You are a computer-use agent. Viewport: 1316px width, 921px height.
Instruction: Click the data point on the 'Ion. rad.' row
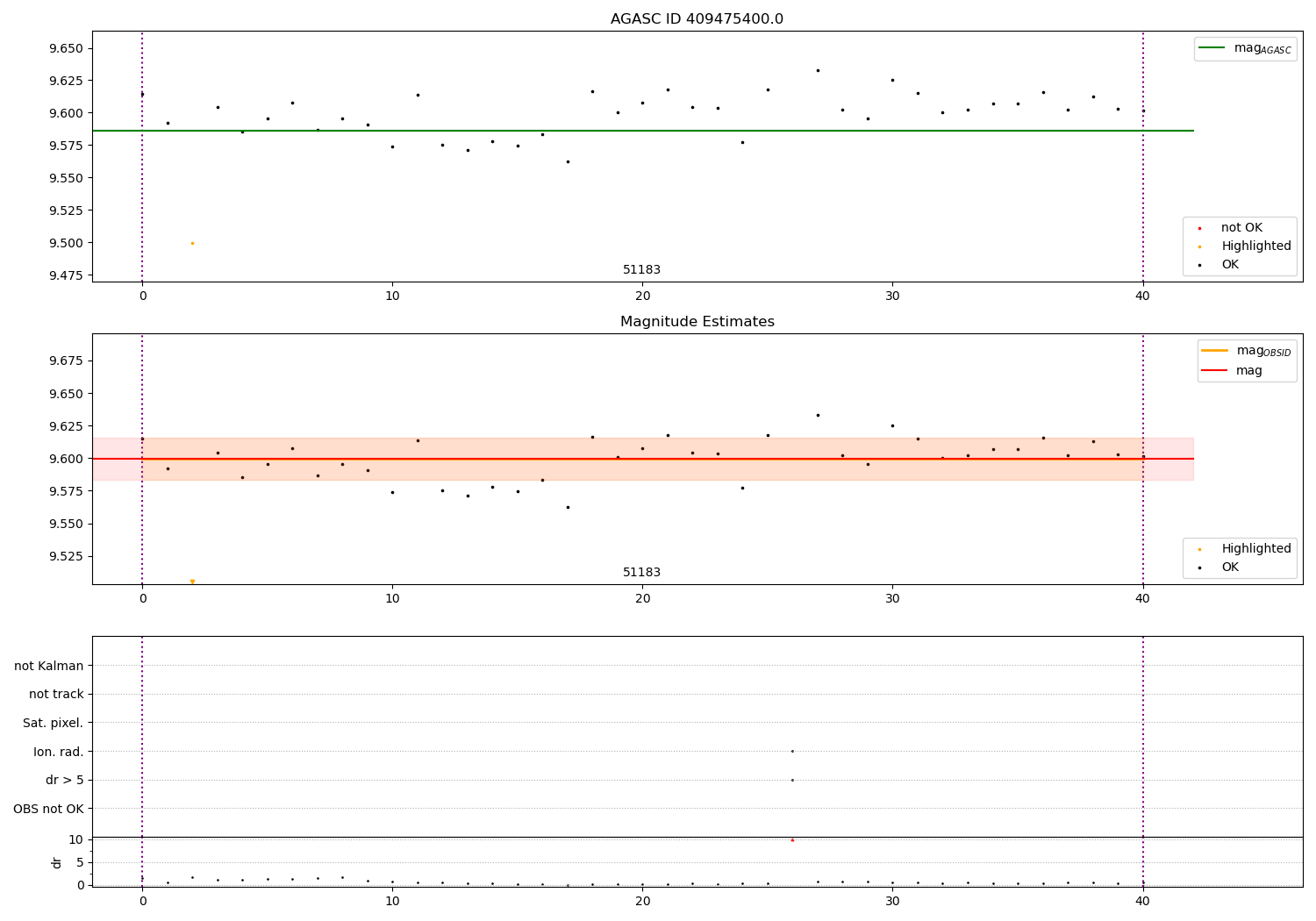(792, 751)
